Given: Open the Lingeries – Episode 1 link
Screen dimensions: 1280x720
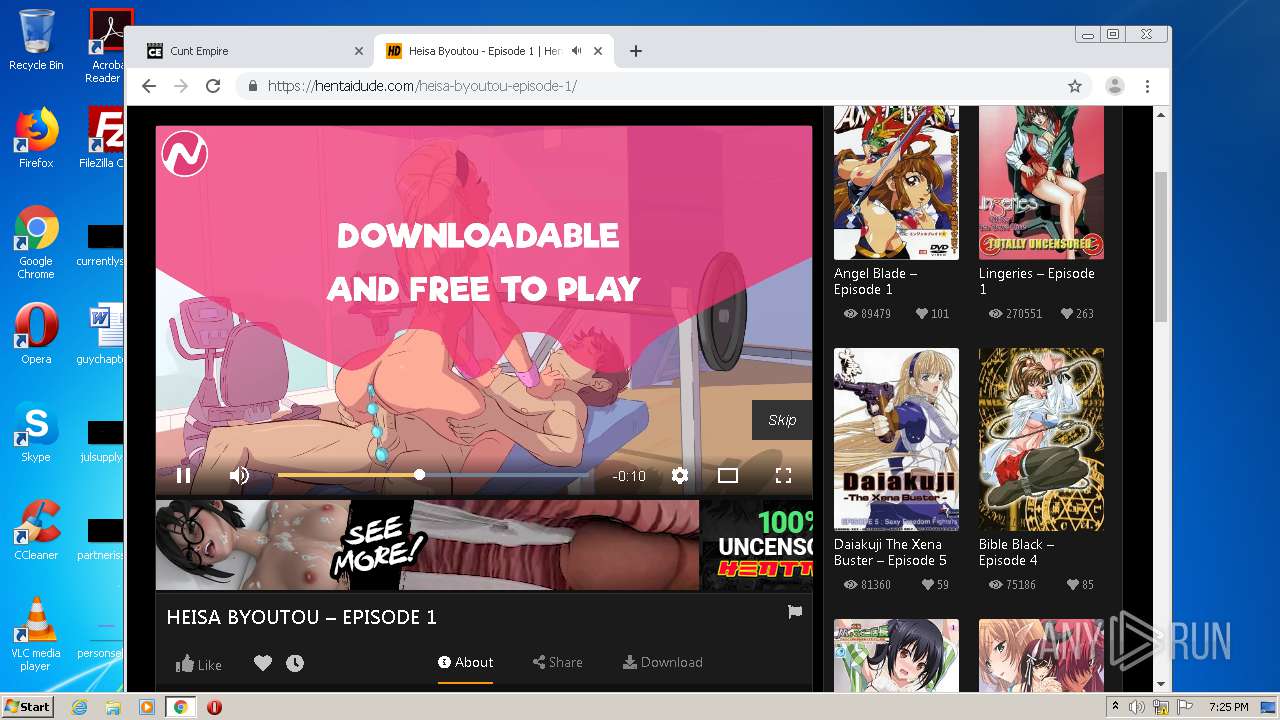Looking at the screenshot, I should click(x=1037, y=281).
